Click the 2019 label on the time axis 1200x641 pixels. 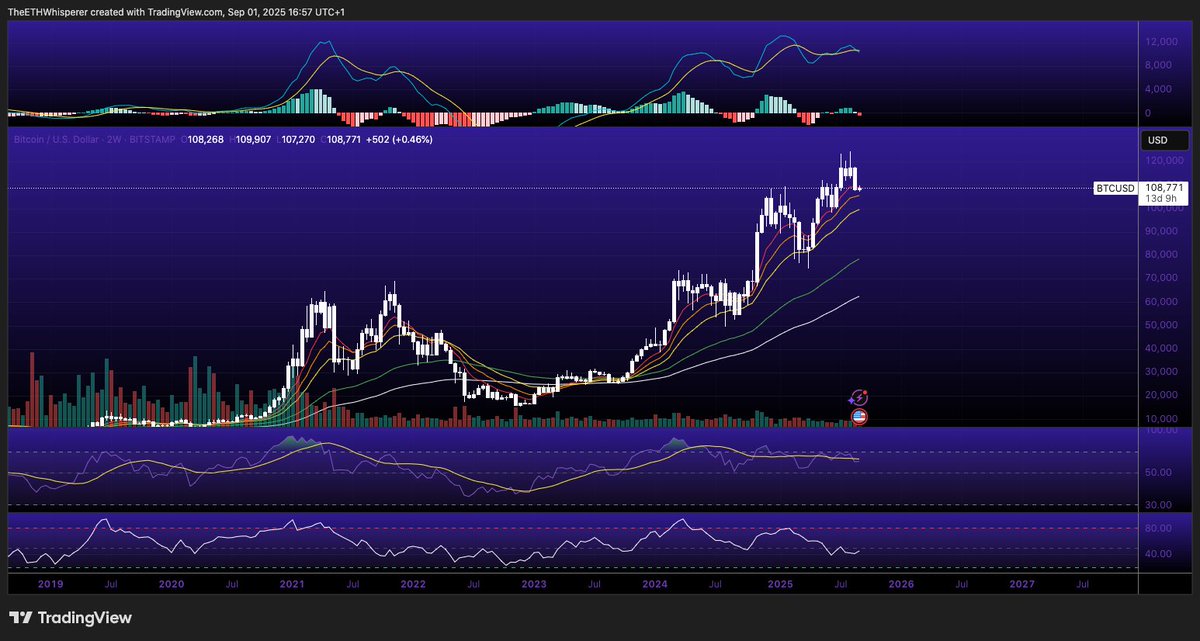[50, 583]
